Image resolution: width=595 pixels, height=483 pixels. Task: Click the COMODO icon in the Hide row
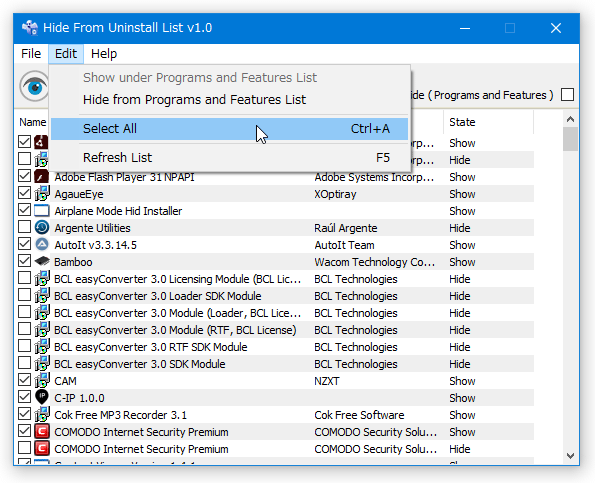click(x=42, y=448)
